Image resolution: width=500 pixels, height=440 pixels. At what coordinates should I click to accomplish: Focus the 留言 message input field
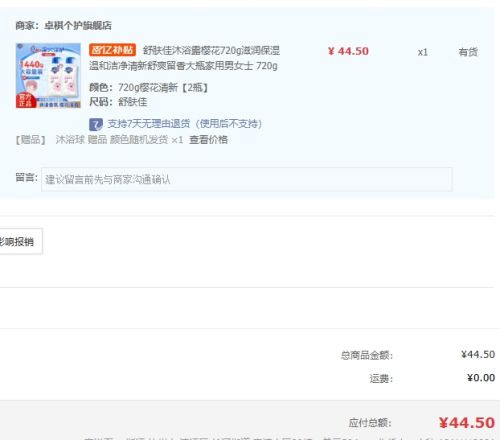[x=247, y=179]
